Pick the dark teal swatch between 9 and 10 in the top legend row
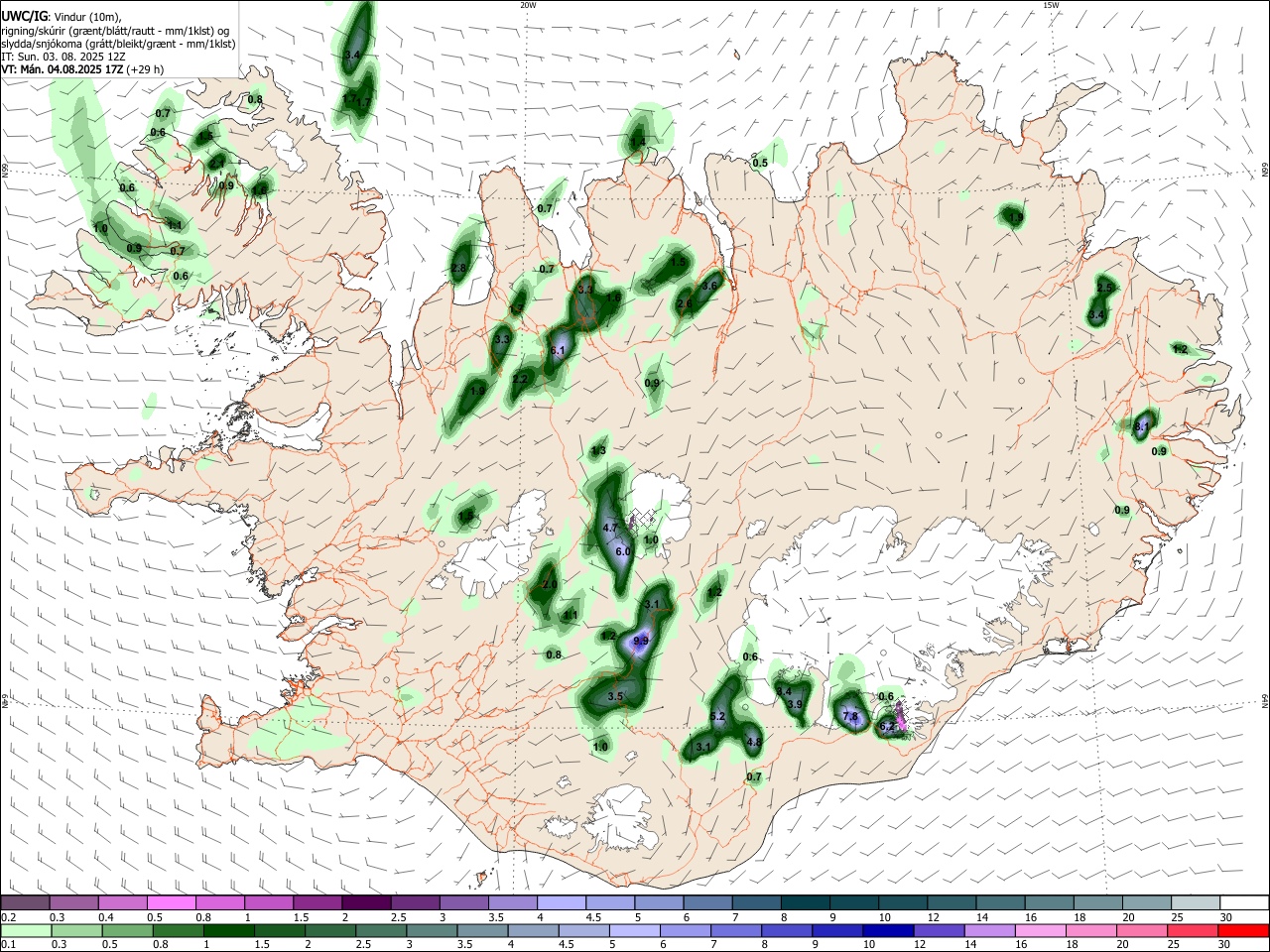 pyautogui.click(x=854, y=902)
